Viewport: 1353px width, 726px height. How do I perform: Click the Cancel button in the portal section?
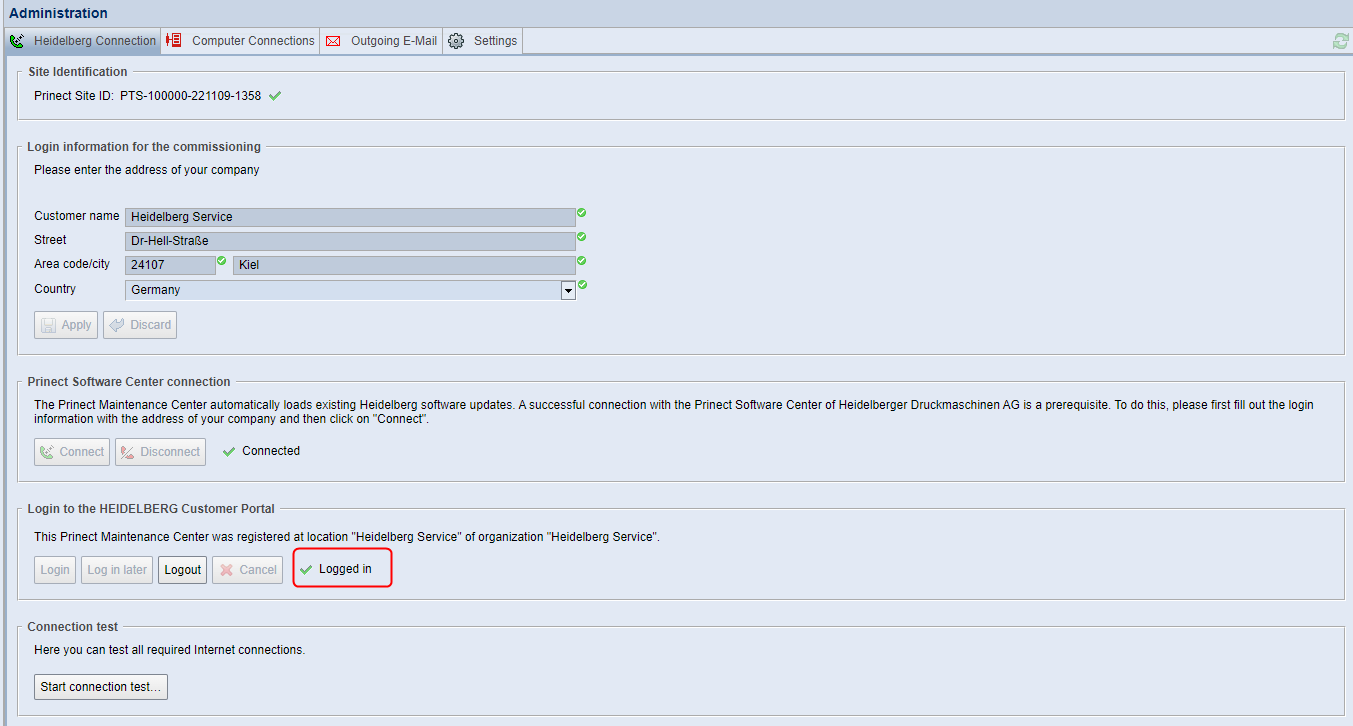247,568
